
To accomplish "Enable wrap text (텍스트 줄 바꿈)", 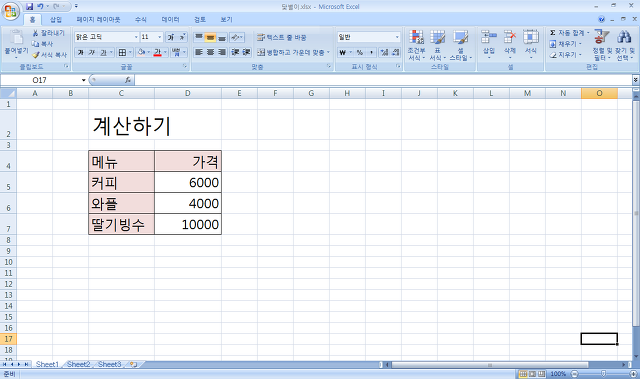I will pyautogui.click(x=282, y=37).
